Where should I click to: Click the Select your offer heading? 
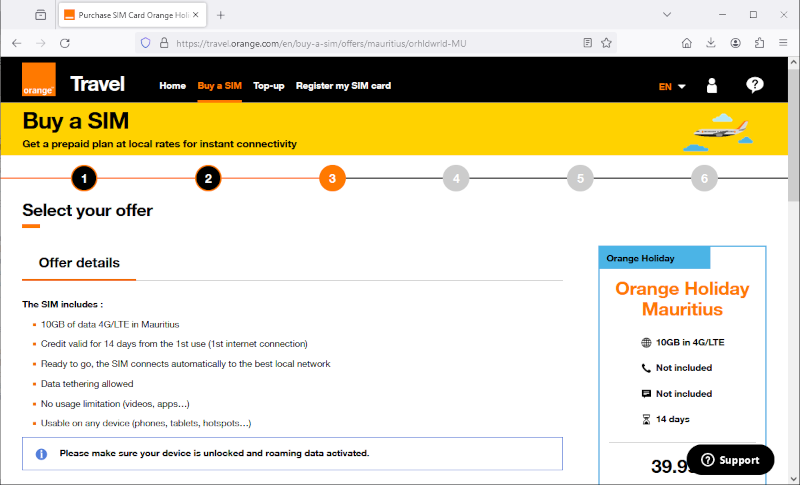click(87, 210)
